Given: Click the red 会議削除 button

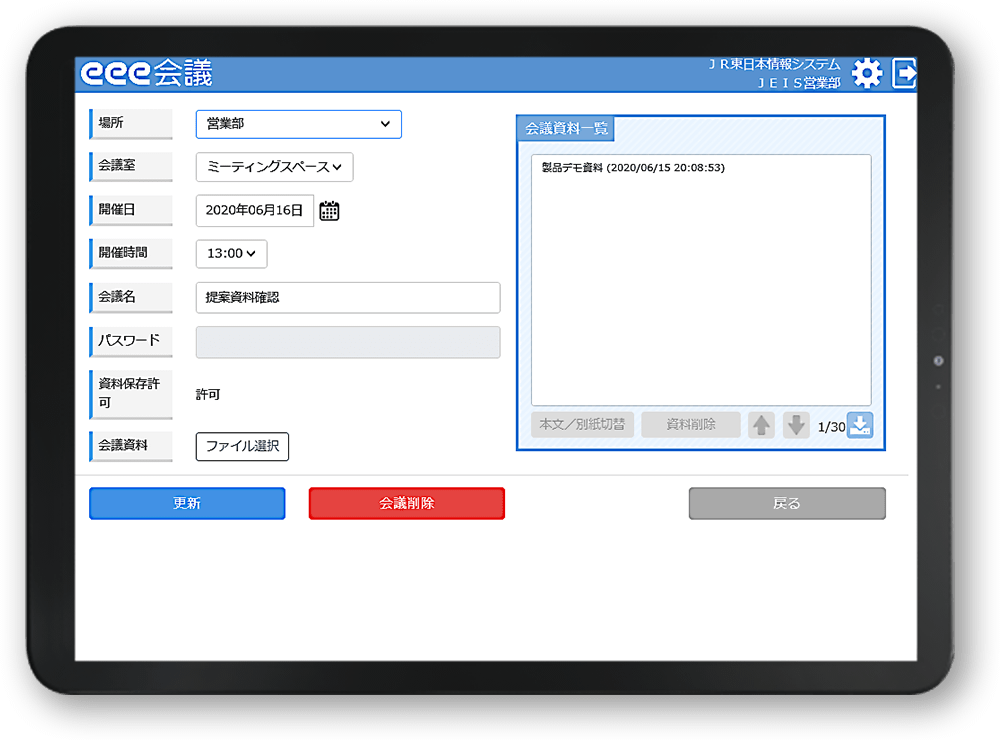Looking at the screenshot, I should coord(407,503).
